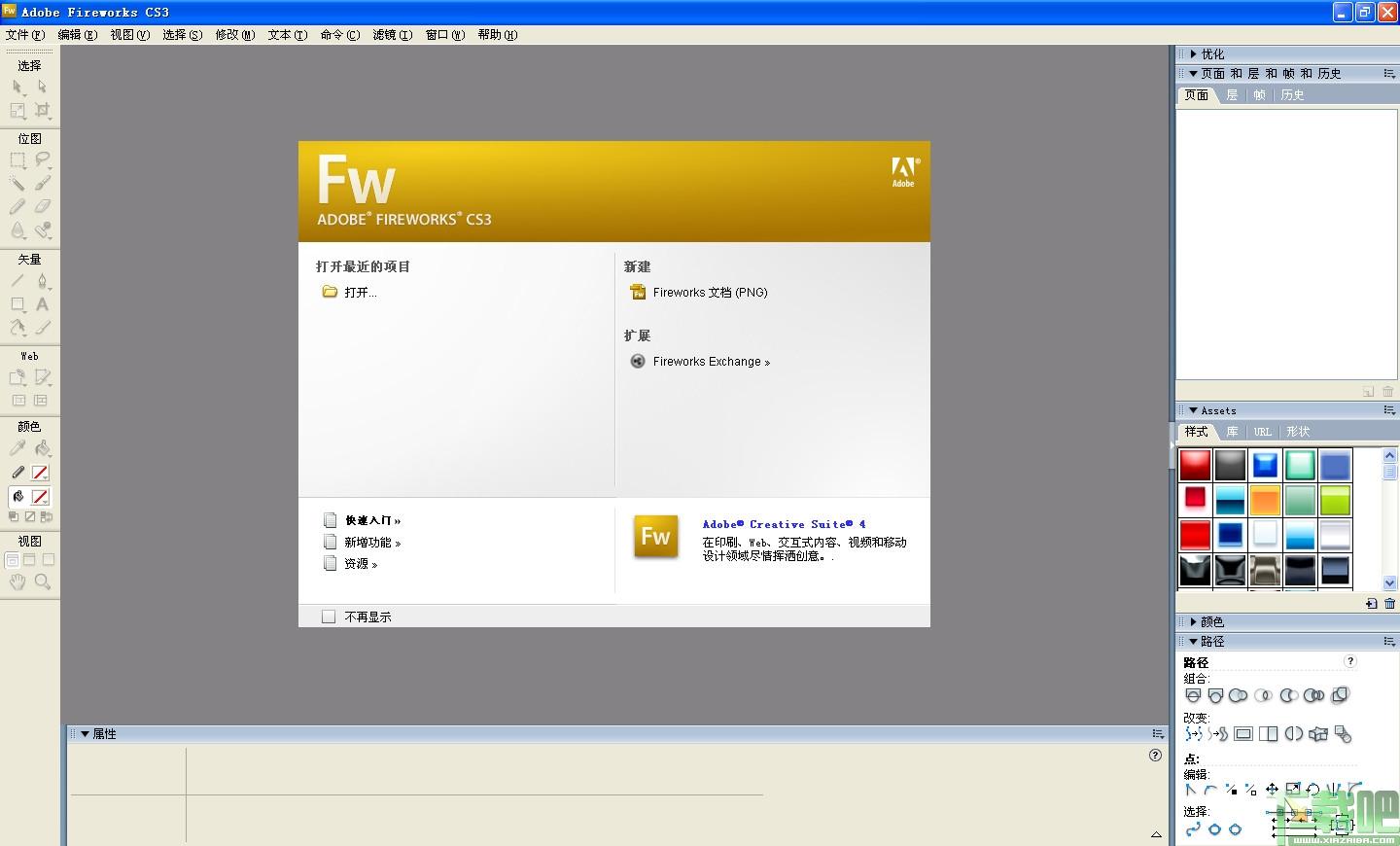Switch to full screen view mode
The height and width of the screenshot is (846, 1400).
(48, 560)
